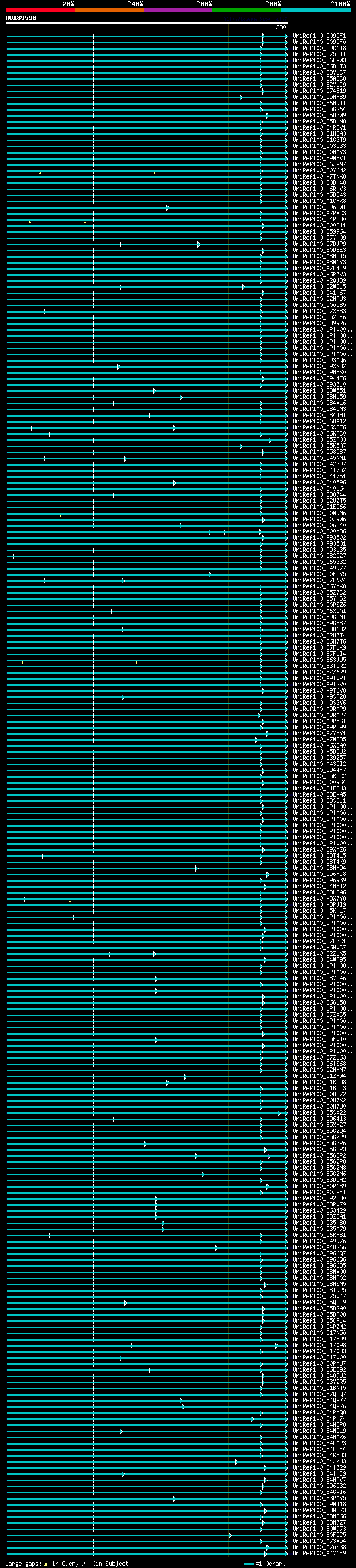
Task: Choose sequence label UniRef100_Q922B0
Action: 319,1199
